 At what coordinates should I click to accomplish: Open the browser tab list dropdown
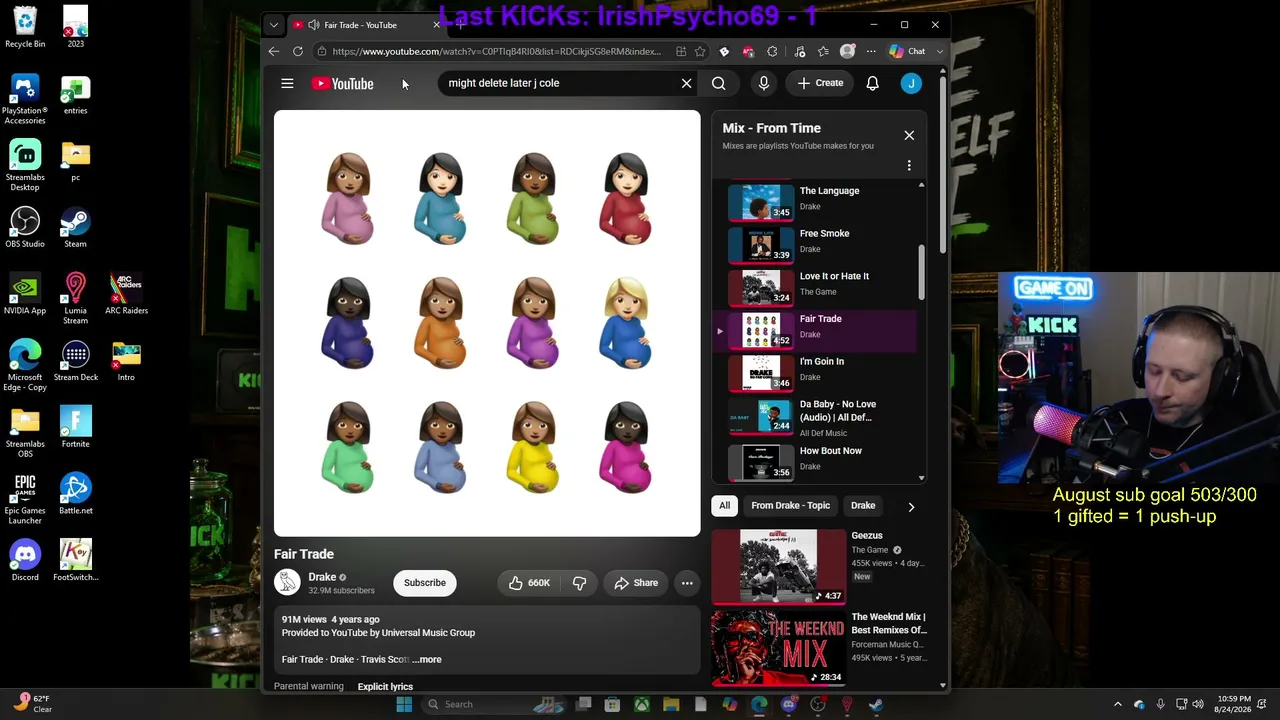tap(274, 25)
